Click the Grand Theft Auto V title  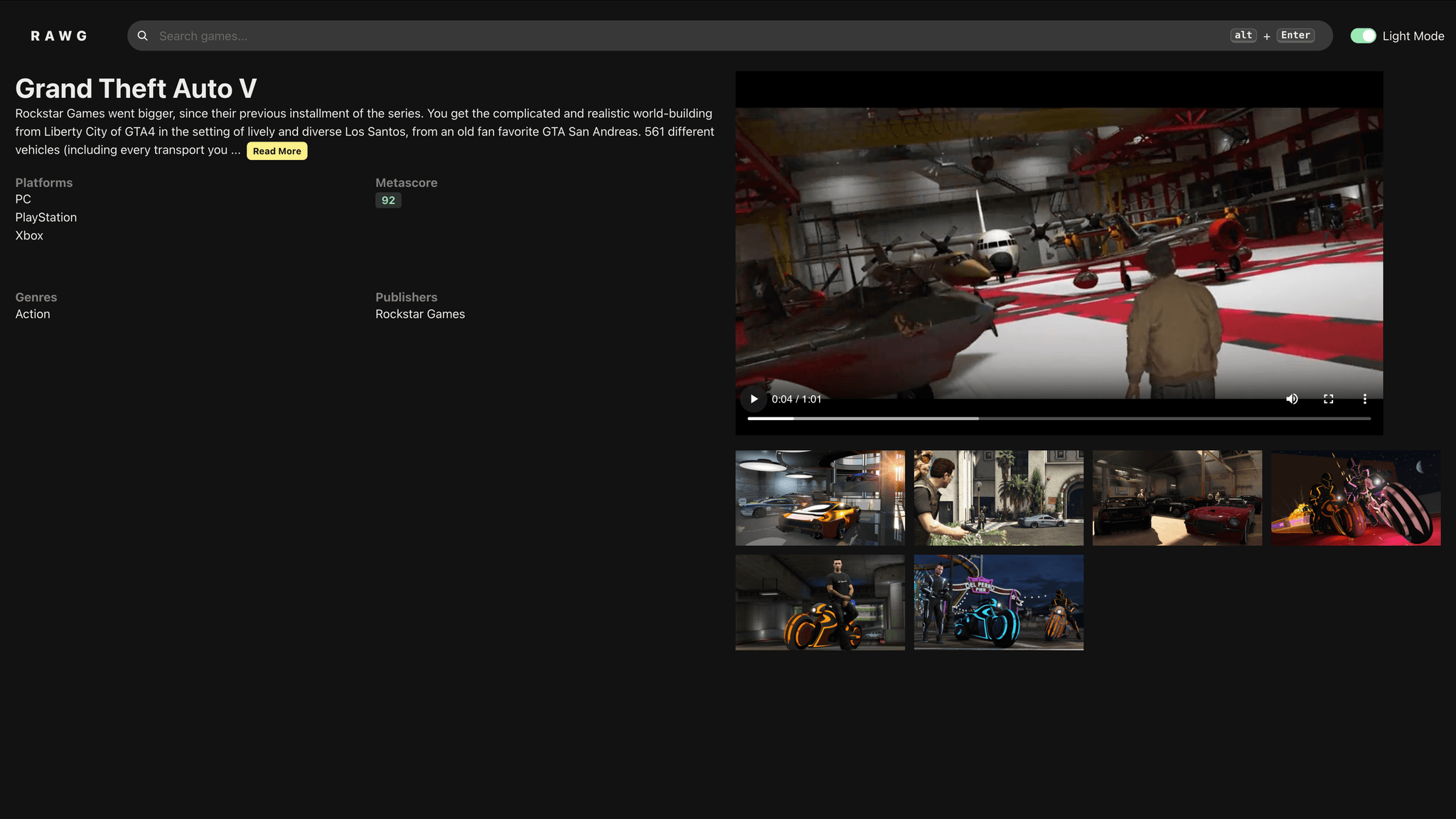pyautogui.click(x=136, y=89)
